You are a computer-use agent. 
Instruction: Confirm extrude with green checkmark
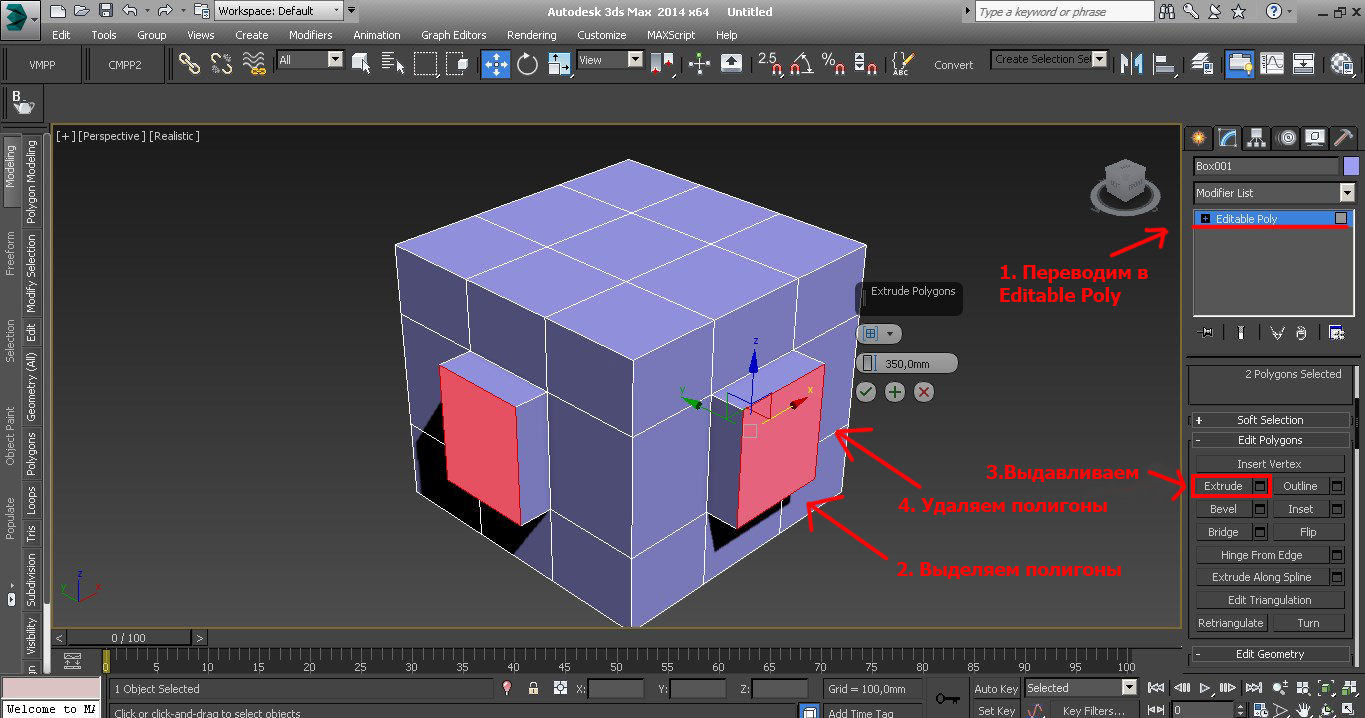point(866,392)
